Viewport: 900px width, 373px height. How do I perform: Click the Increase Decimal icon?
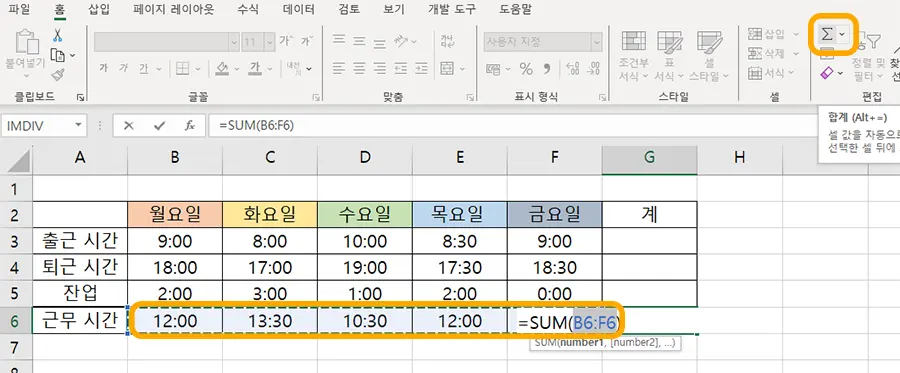coord(572,69)
